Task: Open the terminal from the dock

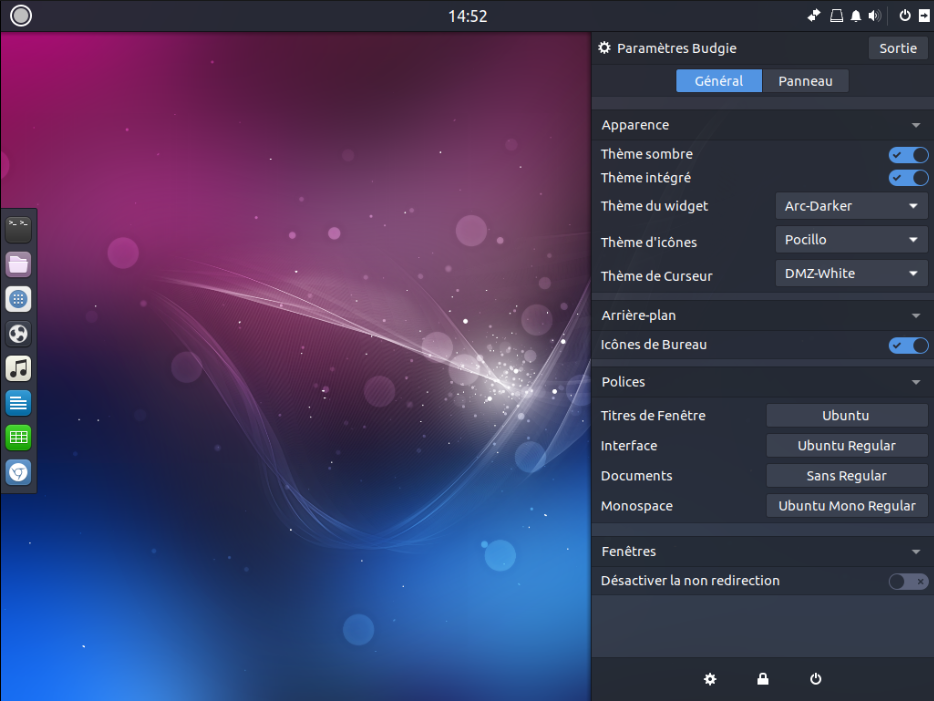Action: click(19, 230)
